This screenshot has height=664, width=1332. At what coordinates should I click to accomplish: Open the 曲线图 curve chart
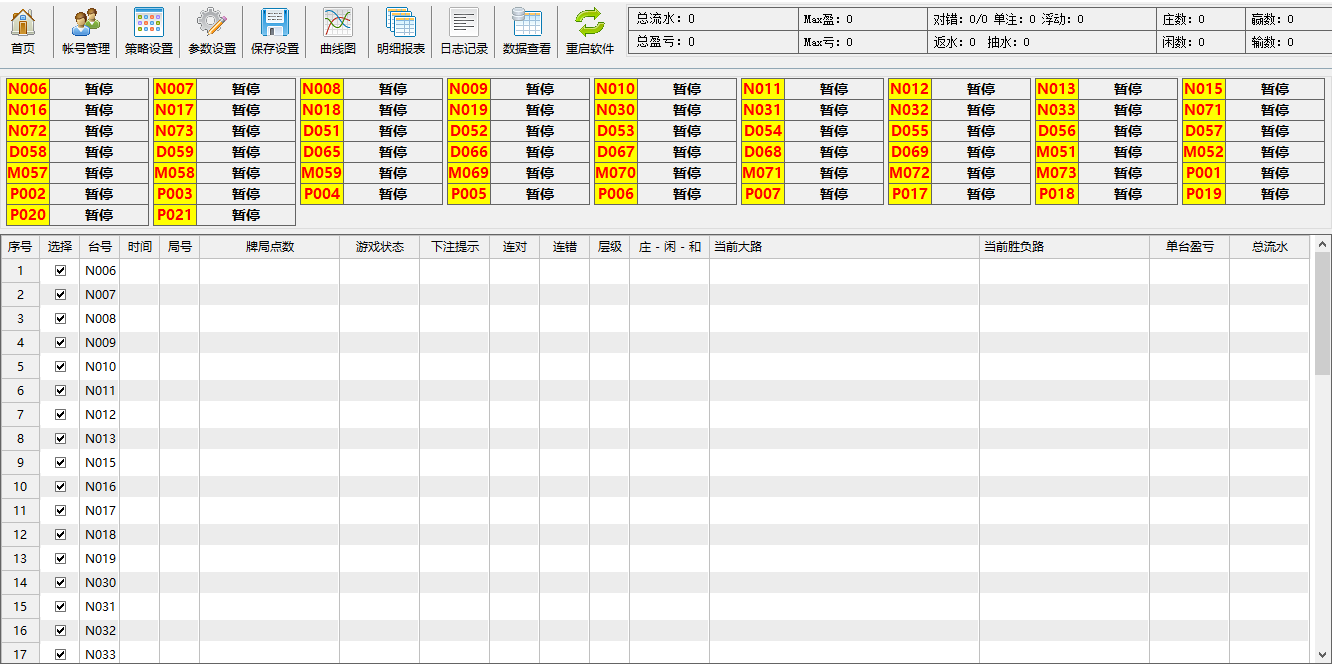click(337, 31)
